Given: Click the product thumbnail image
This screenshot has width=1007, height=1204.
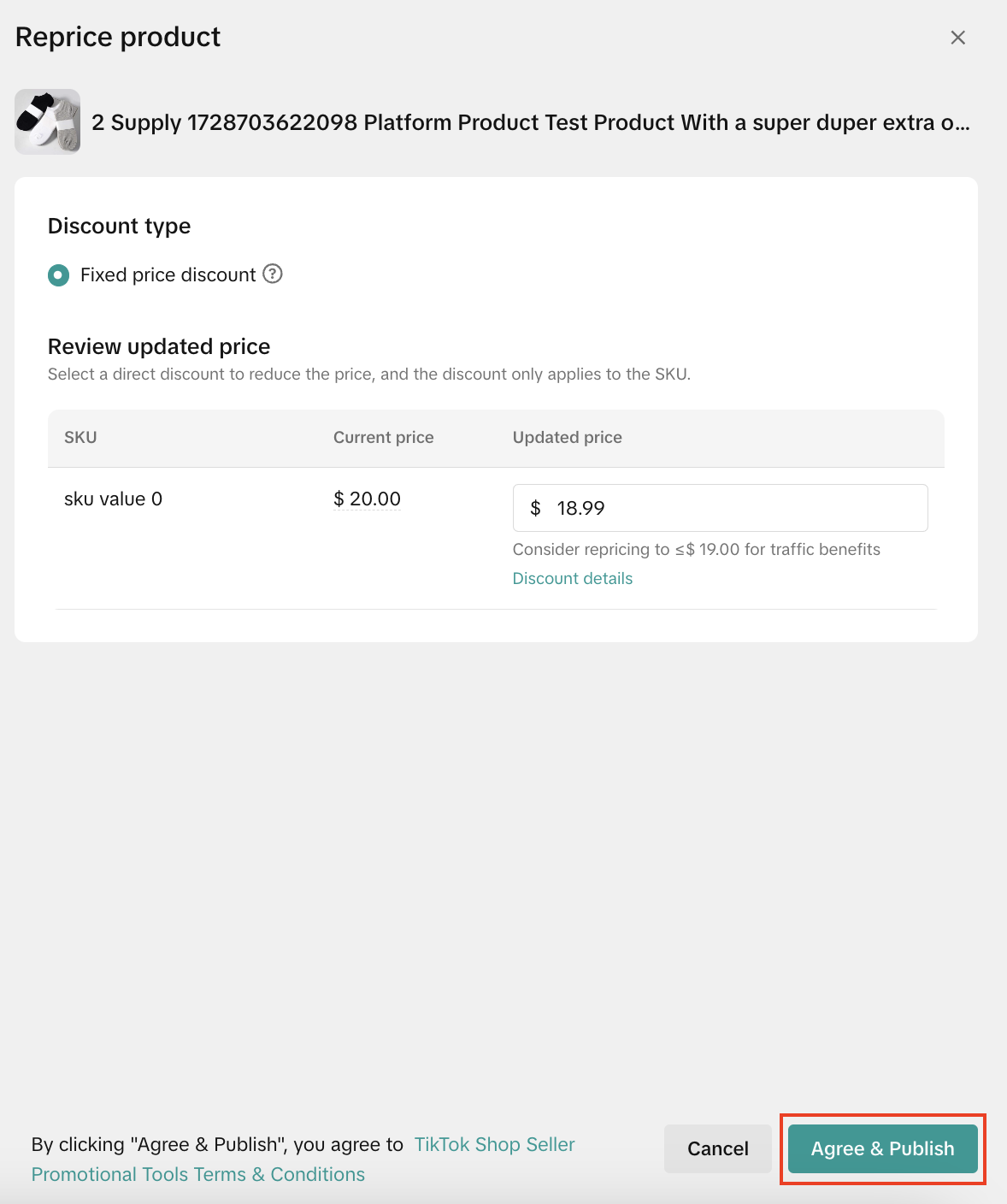Looking at the screenshot, I should tap(48, 122).
